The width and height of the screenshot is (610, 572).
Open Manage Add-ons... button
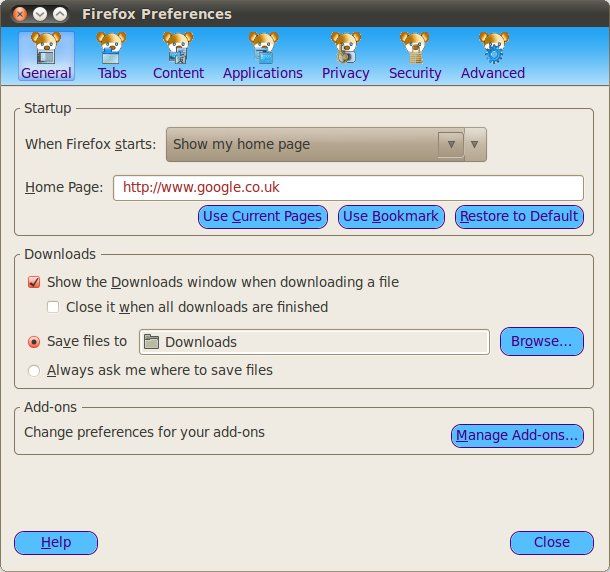coord(517,435)
